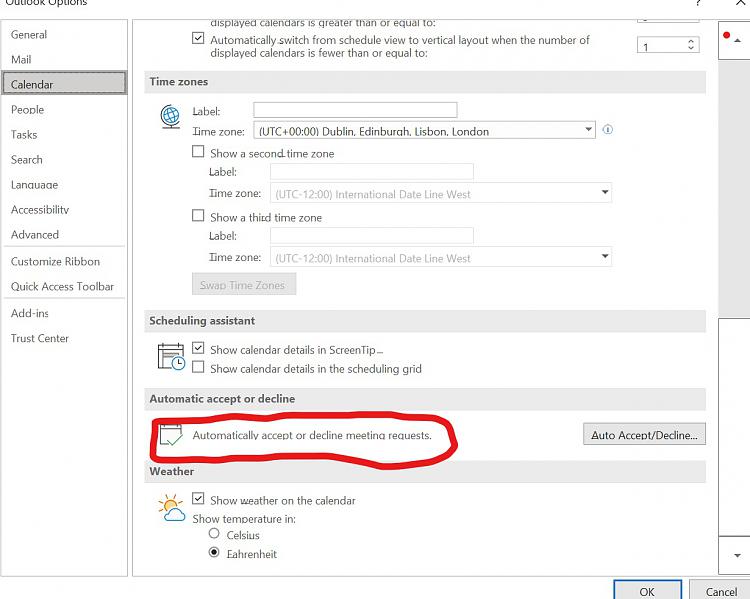Click the time zone info icon
Viewport: 750px width, 599px height.
(607, 130)
